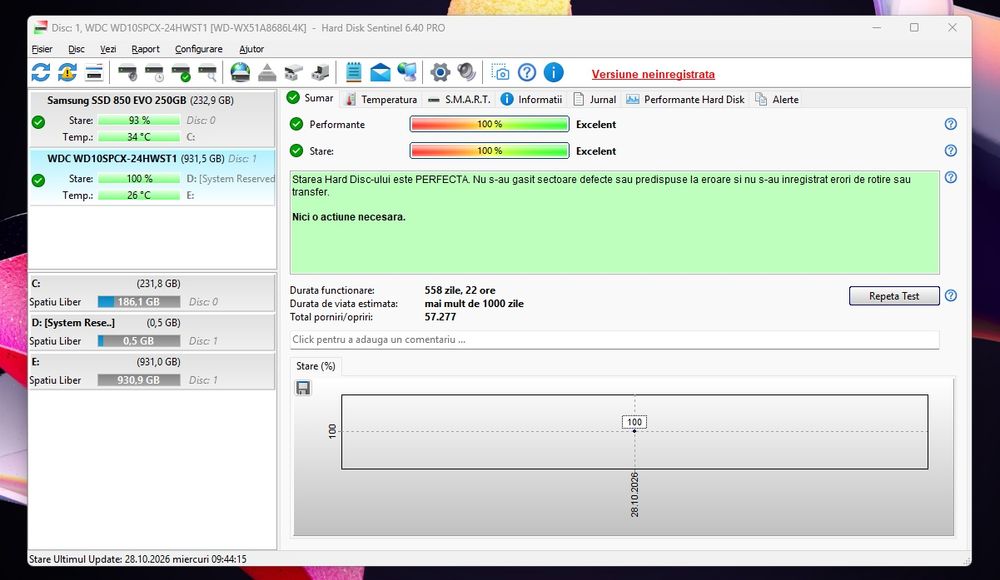This screenshot has width=1000, height=580.
Task: Switch to the Performante Hard Disk tab
Action: point(685,100)
